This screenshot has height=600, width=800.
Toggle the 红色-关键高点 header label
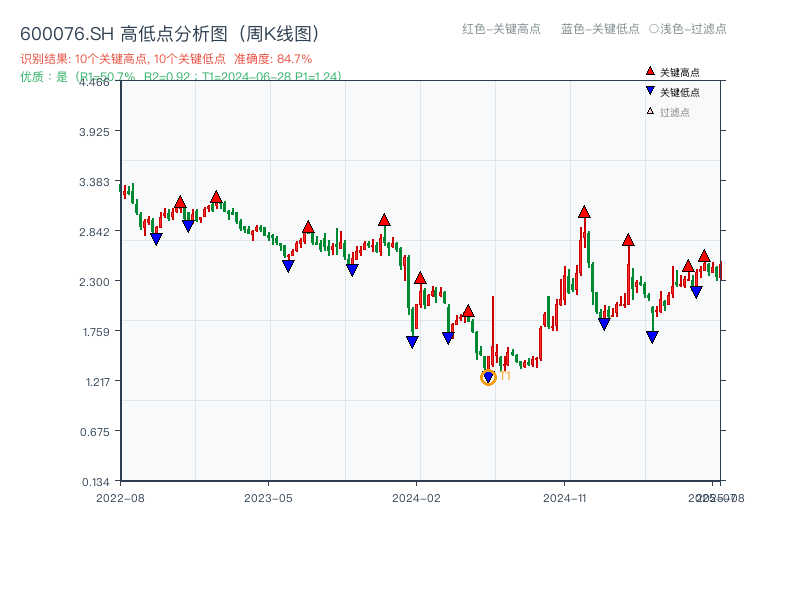pos(501,29)
